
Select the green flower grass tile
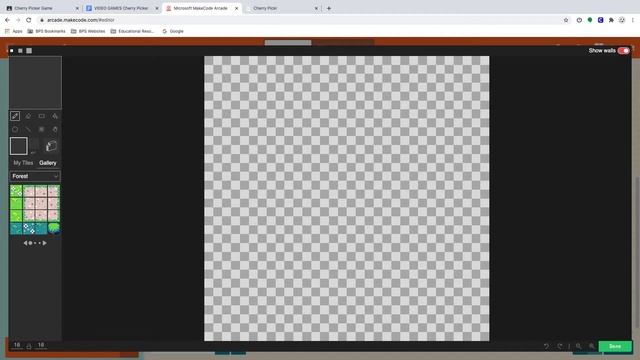pyautogui.click(x=16, y=191)
